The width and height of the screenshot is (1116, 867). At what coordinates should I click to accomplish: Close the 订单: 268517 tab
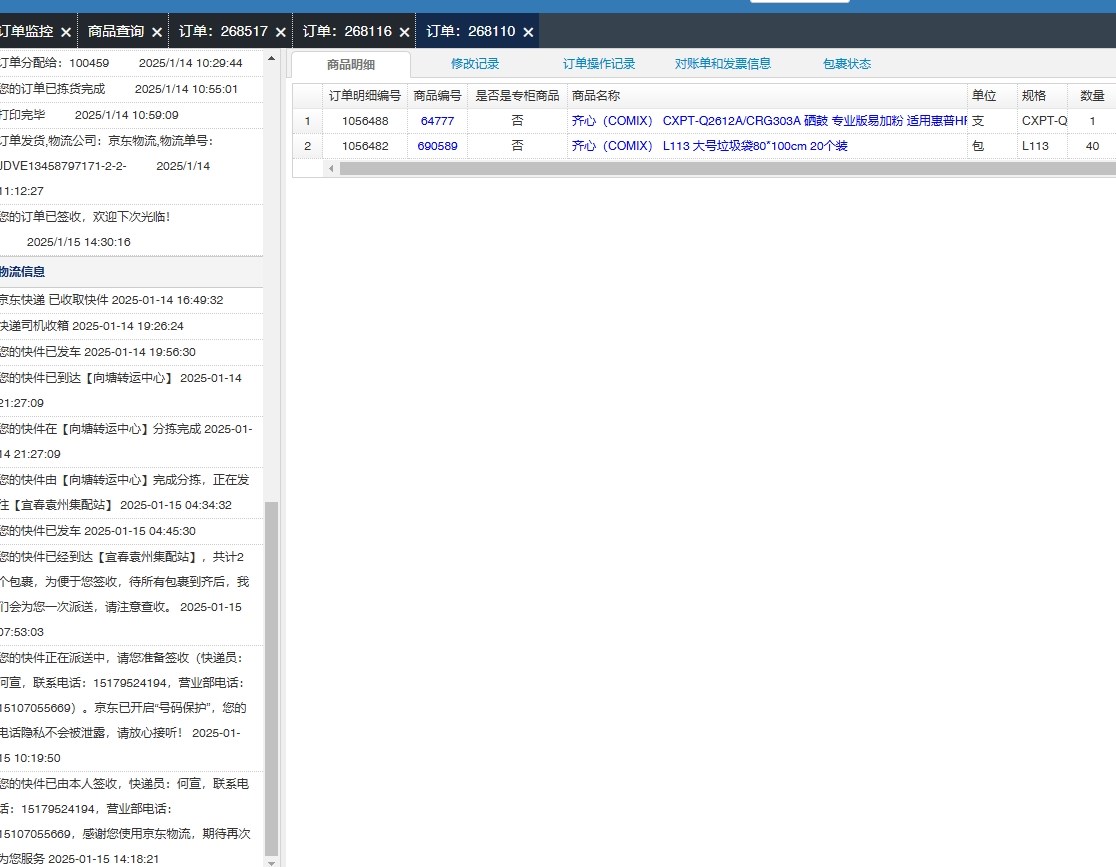(x=280, y=32)
